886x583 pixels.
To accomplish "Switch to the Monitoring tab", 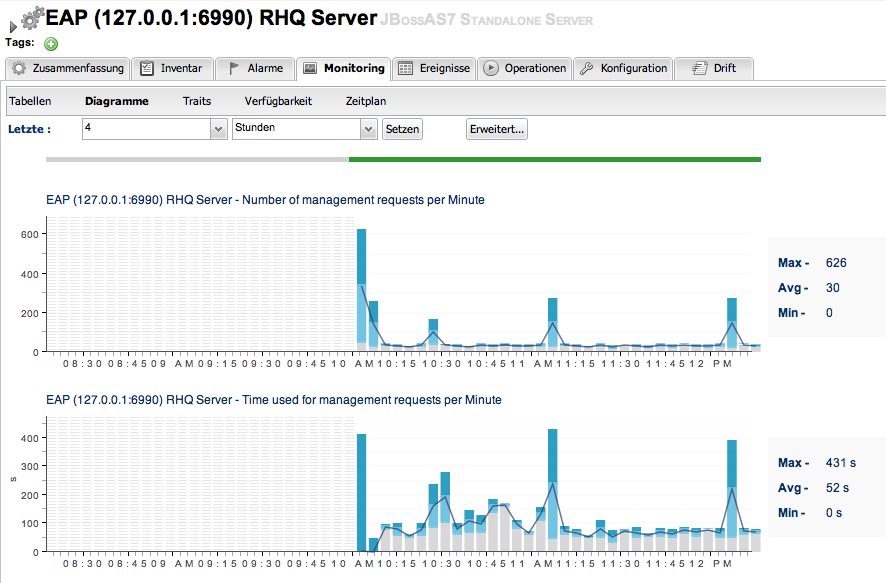I will [x=344, y=68].
